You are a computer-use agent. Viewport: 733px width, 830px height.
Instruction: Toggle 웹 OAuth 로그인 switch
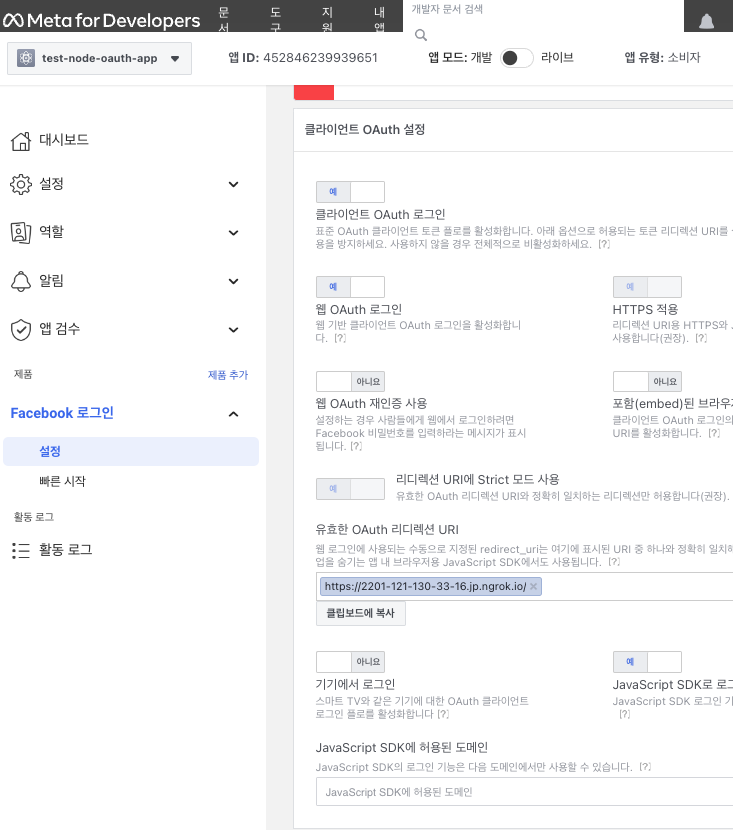pos(350,286)
